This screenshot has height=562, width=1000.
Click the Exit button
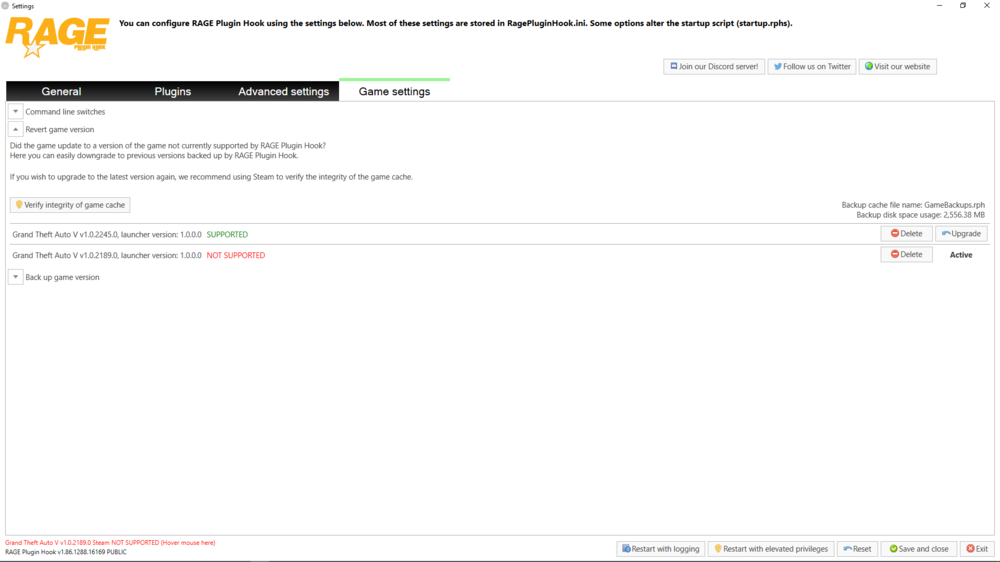tap(977, 549)
